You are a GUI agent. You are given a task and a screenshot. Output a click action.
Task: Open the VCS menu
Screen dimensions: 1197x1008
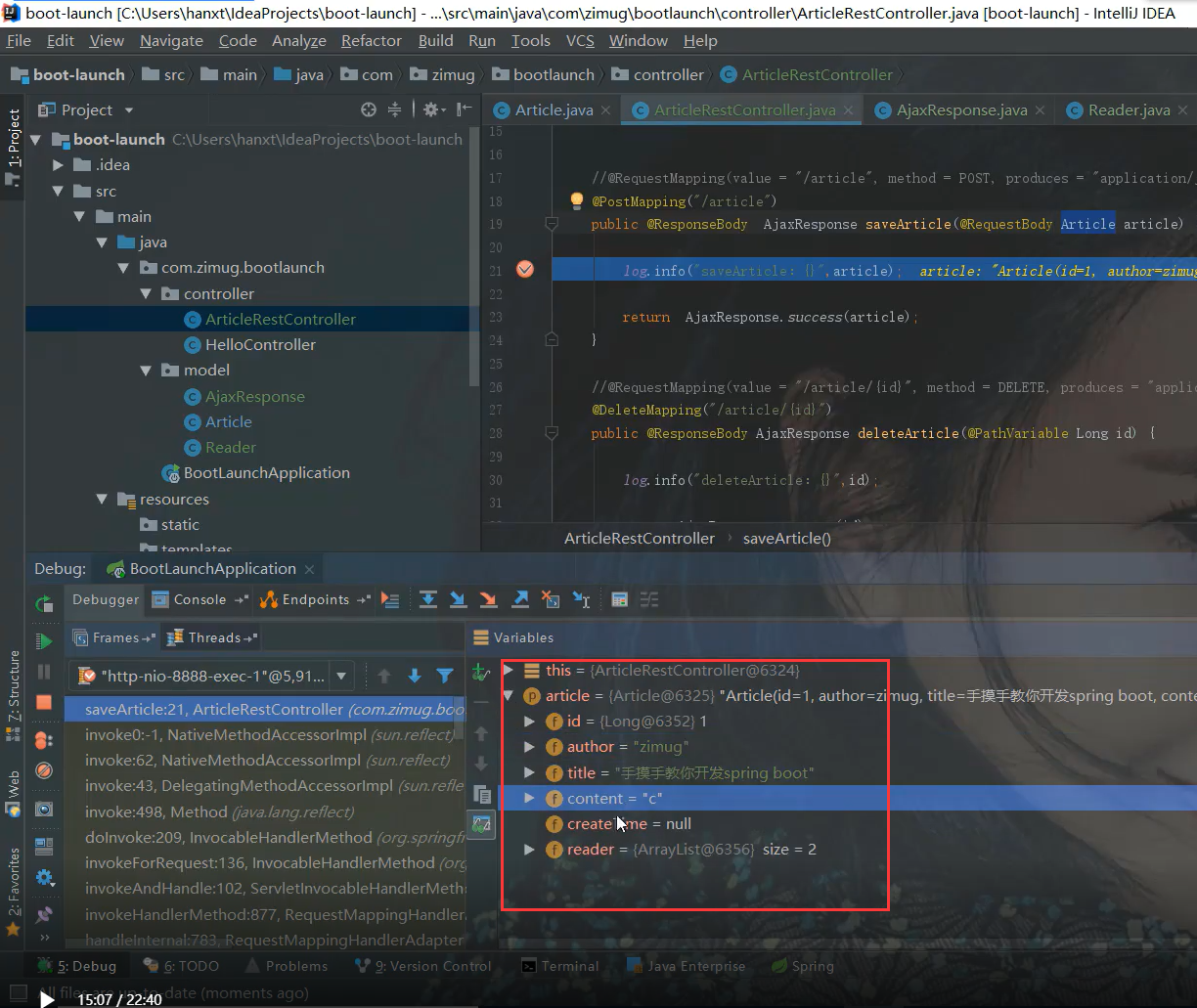coord(580,40)
